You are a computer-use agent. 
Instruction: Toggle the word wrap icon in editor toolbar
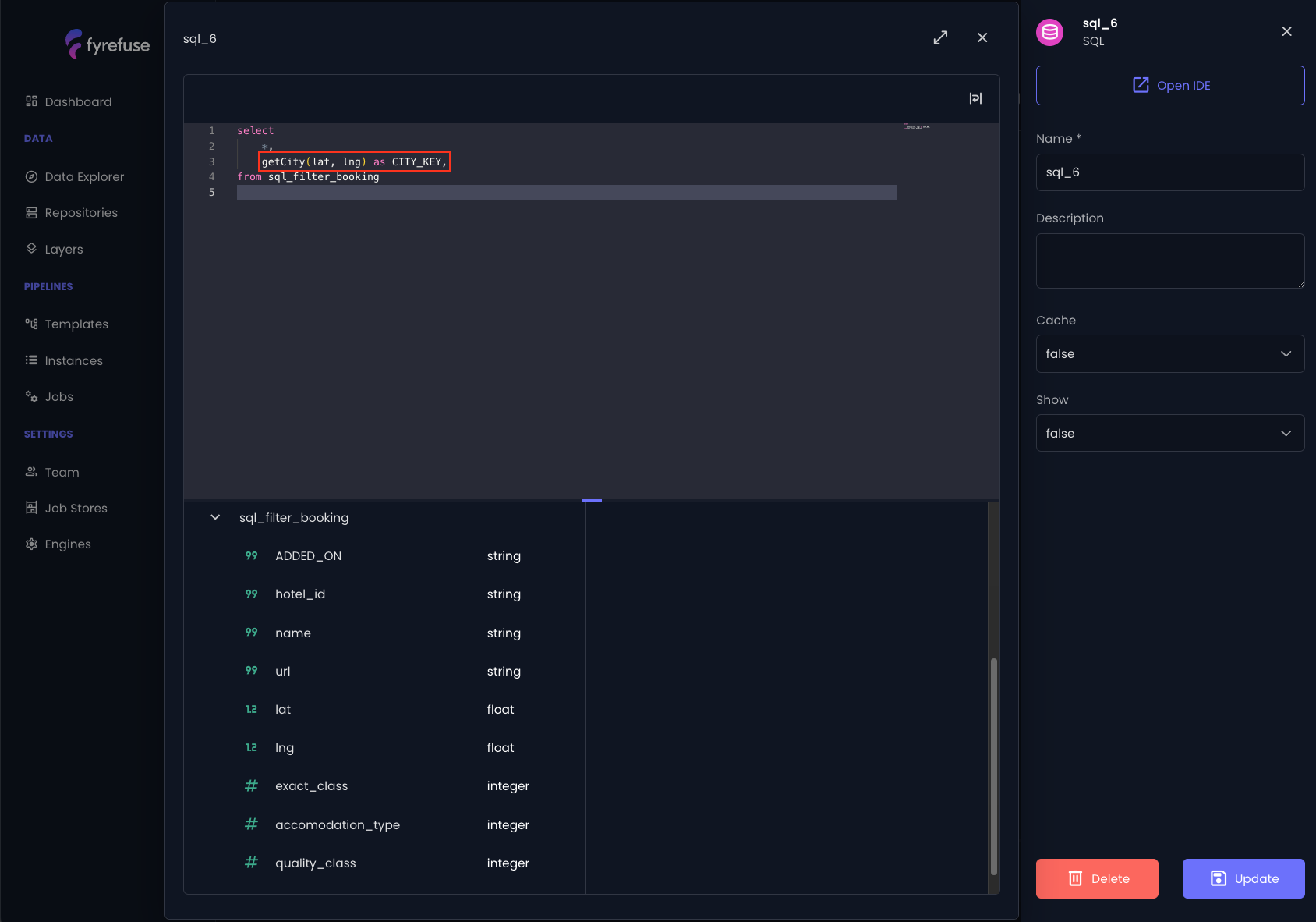pos(975,98)
